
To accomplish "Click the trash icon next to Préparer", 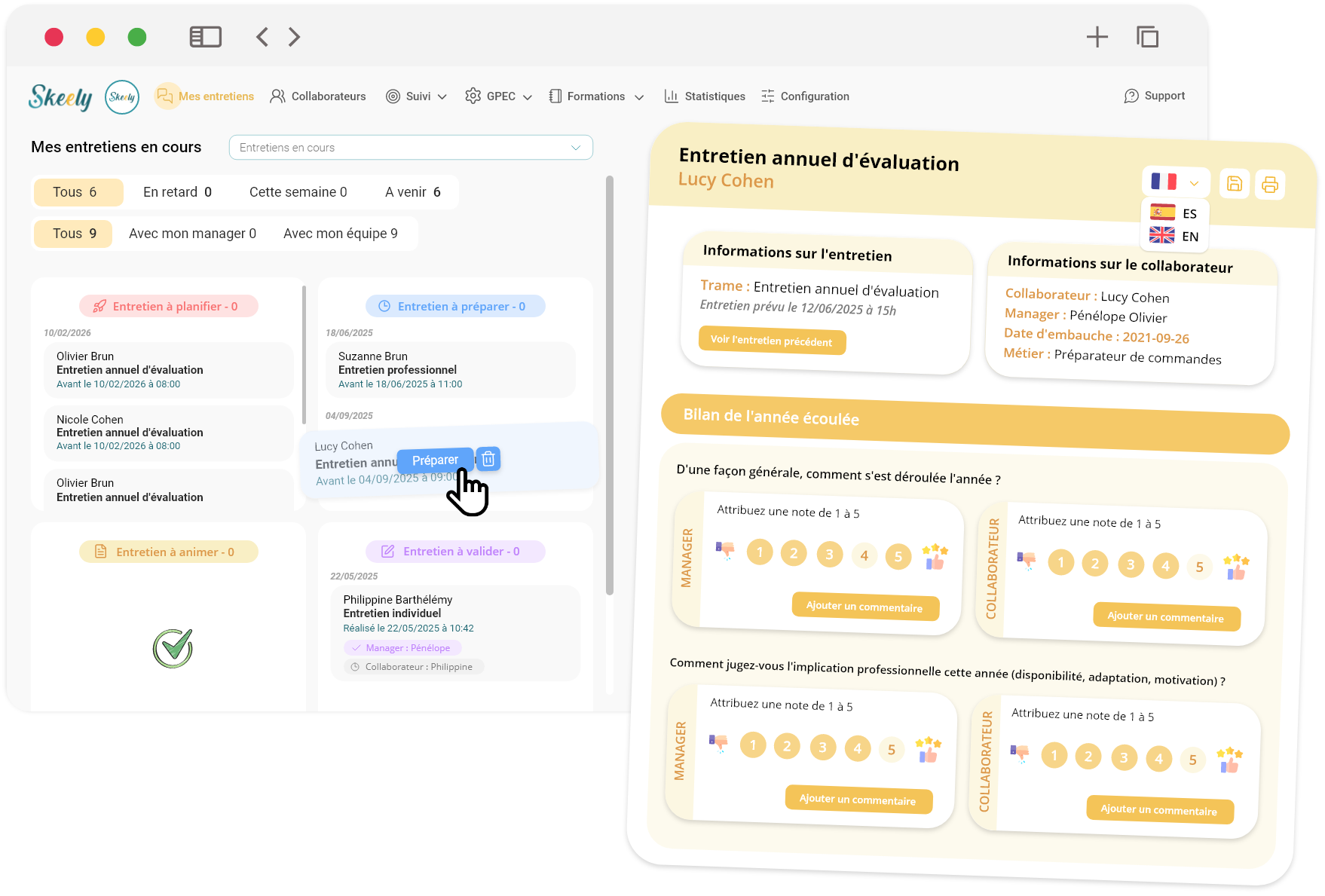I will click(x=488, y=459).
